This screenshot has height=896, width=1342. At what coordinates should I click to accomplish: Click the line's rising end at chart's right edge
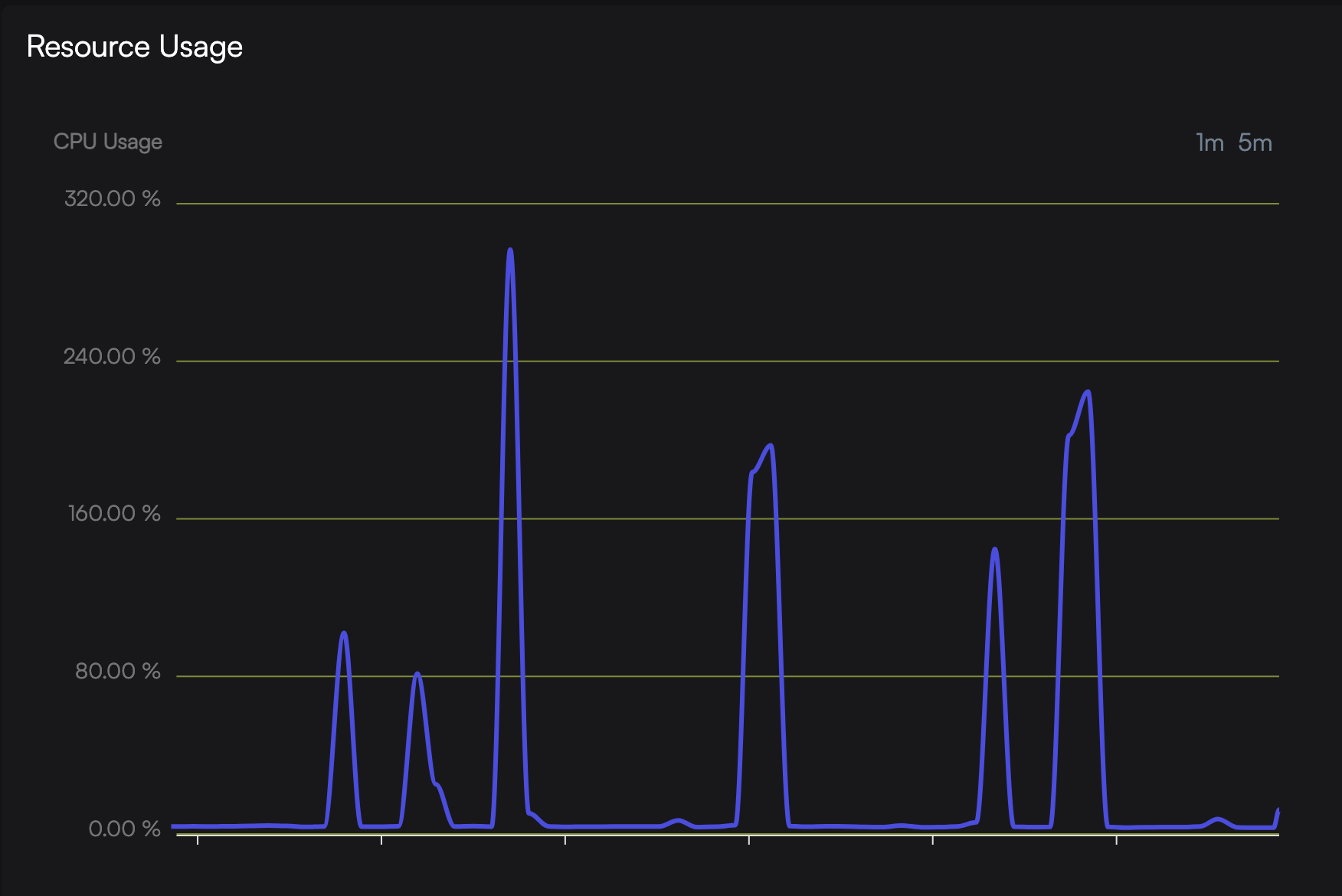(x=1278, y=812)
